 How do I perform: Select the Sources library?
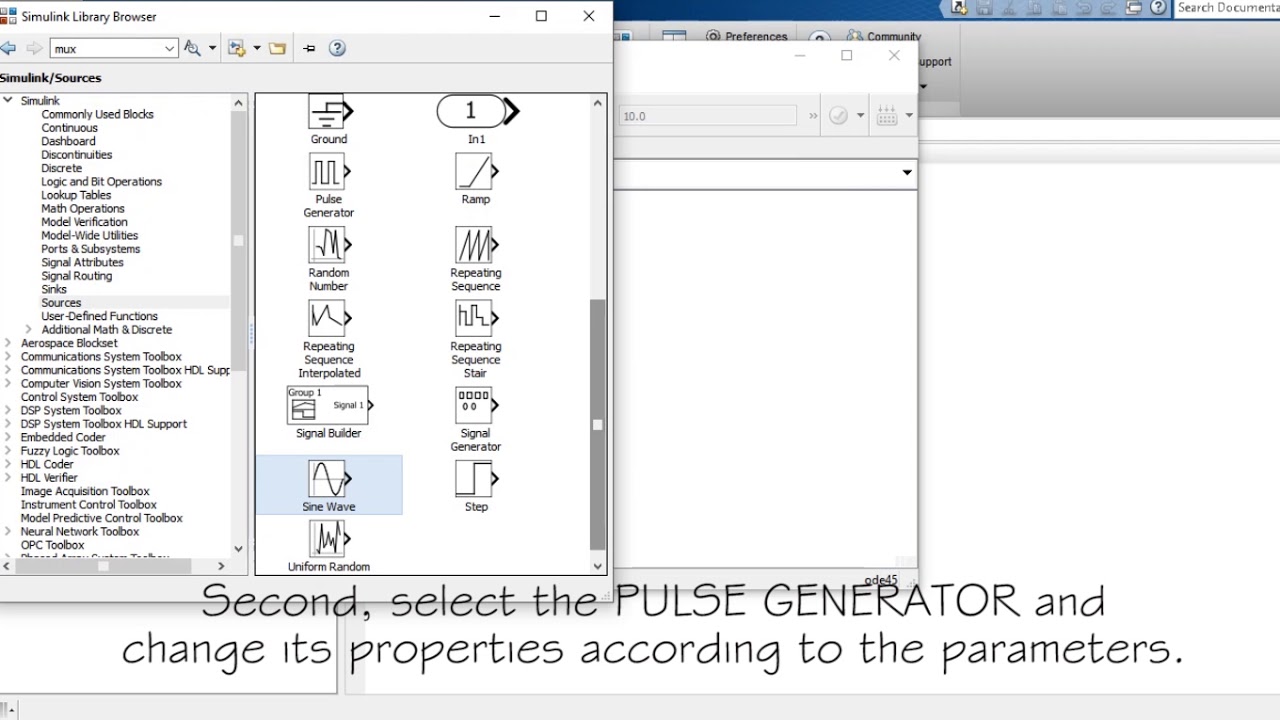[x=61, y=302]
